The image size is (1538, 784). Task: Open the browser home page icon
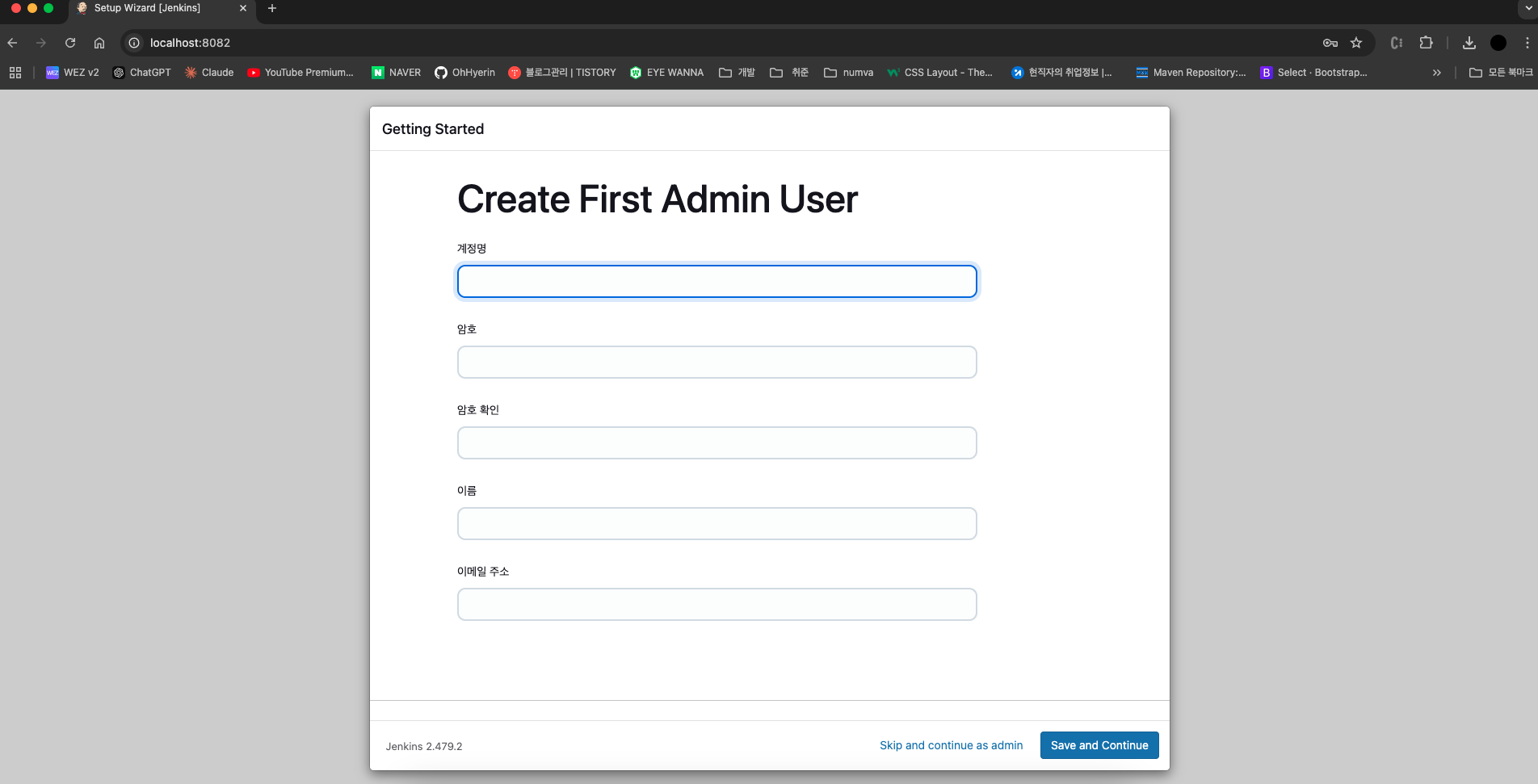coord(99,43)
